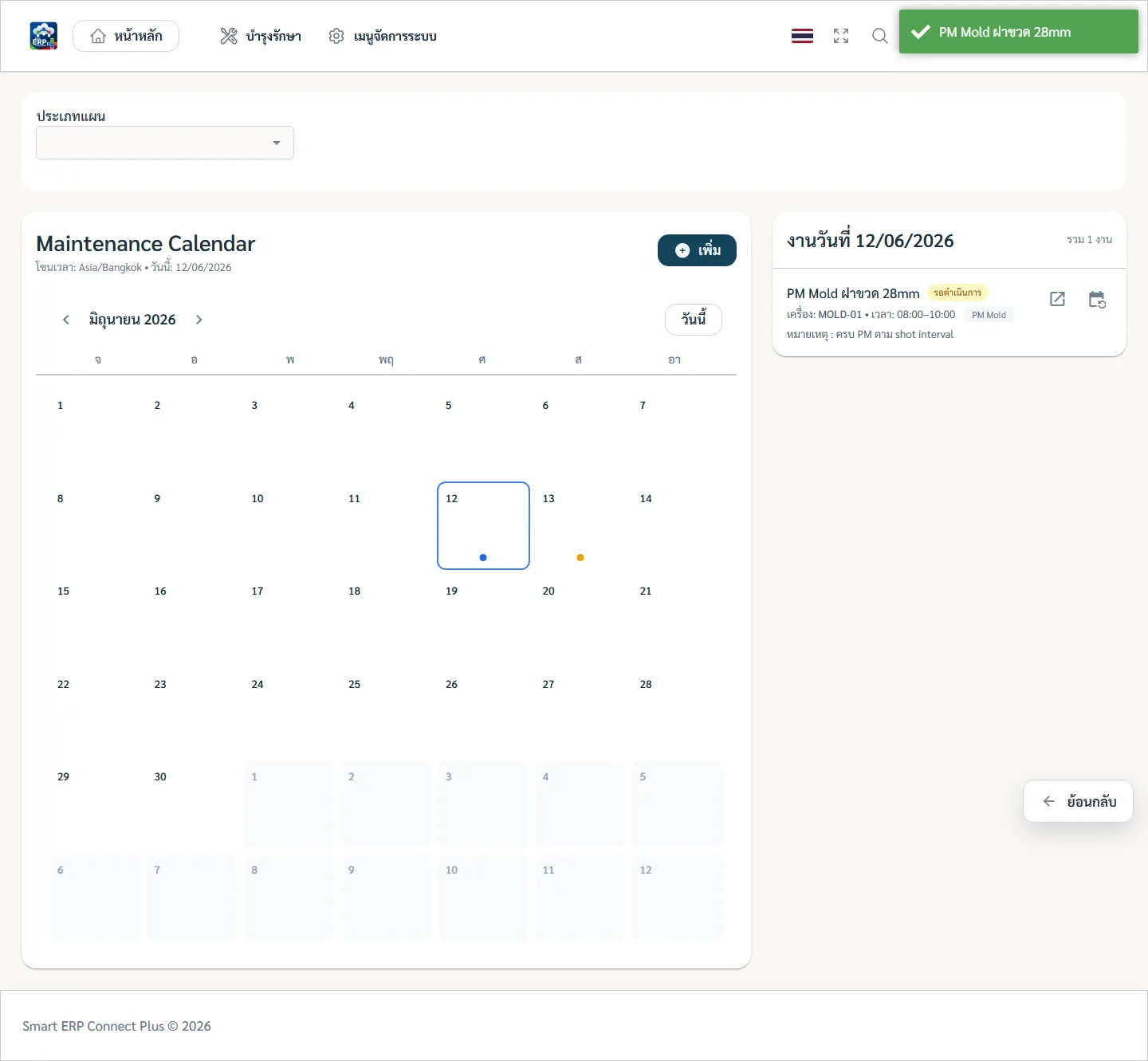This screenshot has width=1148, height=1061.
Task: Click the มิถุนายน 2026 month label
Action: click(x=132, y=320)
